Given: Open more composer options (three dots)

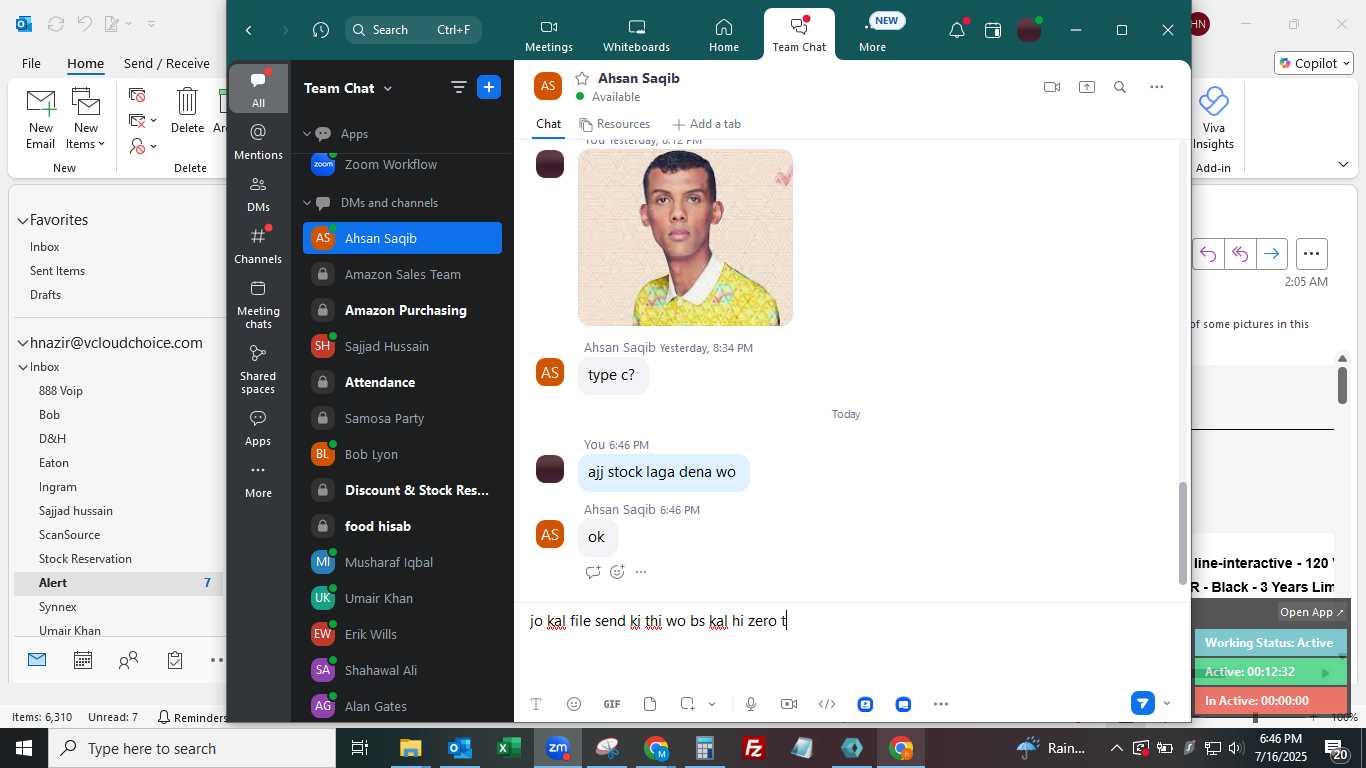Looking at the screenshot, I should click(x=941, y=704).
